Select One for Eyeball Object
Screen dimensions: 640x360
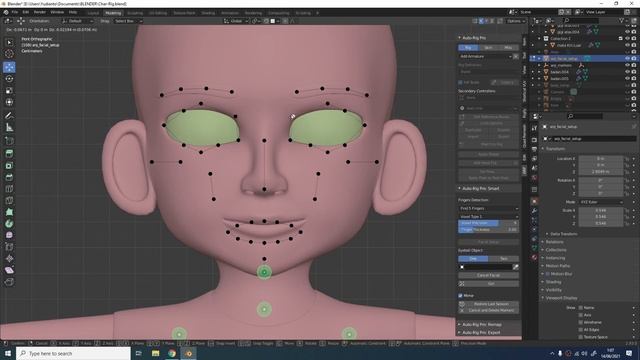tap(473, 259)
